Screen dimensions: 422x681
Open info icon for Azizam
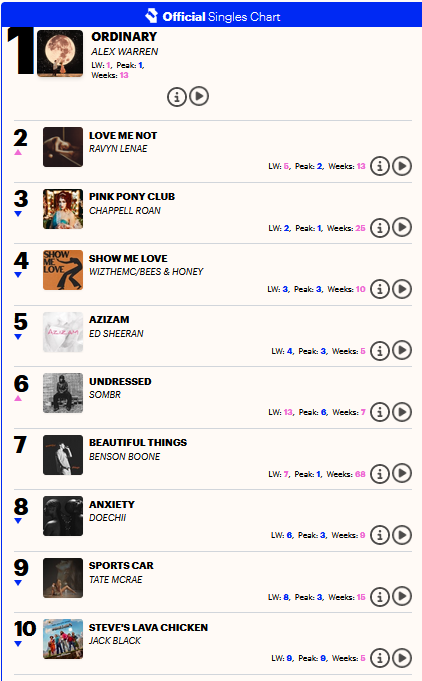pos(380,350)
